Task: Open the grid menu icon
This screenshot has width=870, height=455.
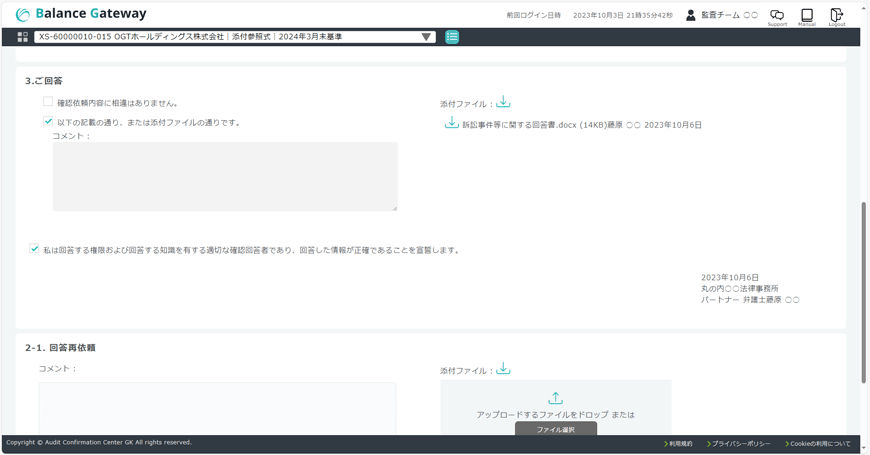Action: 22,37
